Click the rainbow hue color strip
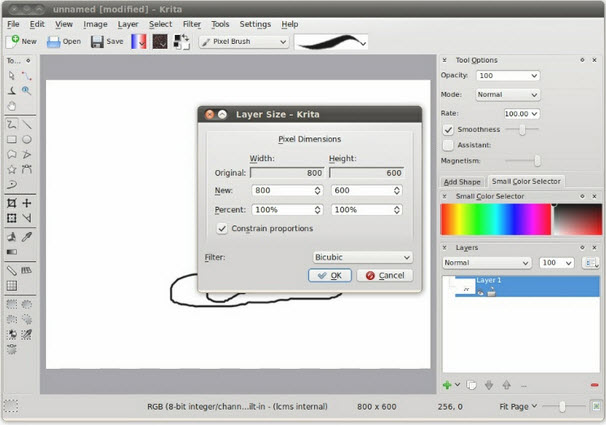The height and width of the screenshot is (427, 606). [496, 219]
